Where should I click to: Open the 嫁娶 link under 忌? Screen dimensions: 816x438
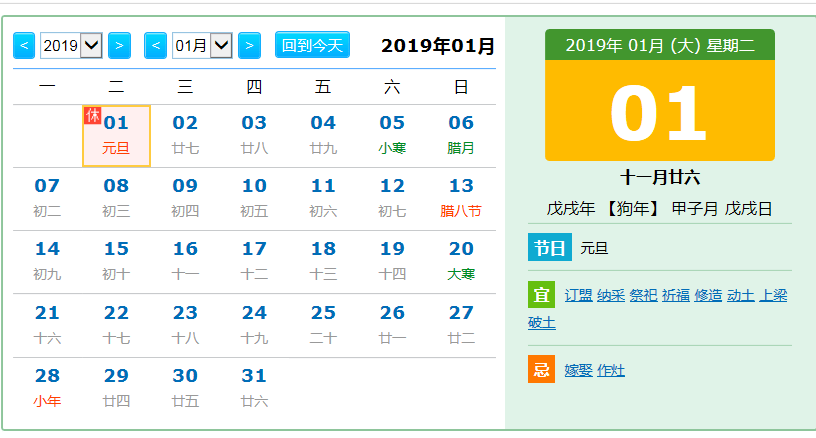point(578,371)
